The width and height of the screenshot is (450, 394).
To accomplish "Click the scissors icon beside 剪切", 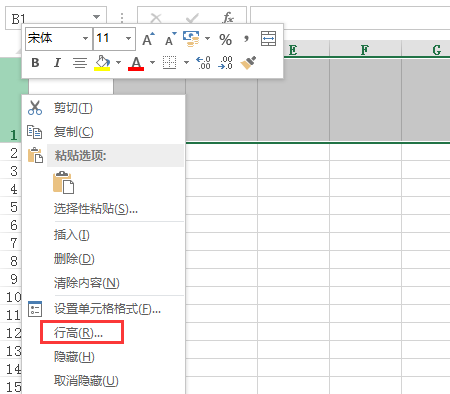I will (35, 108).
